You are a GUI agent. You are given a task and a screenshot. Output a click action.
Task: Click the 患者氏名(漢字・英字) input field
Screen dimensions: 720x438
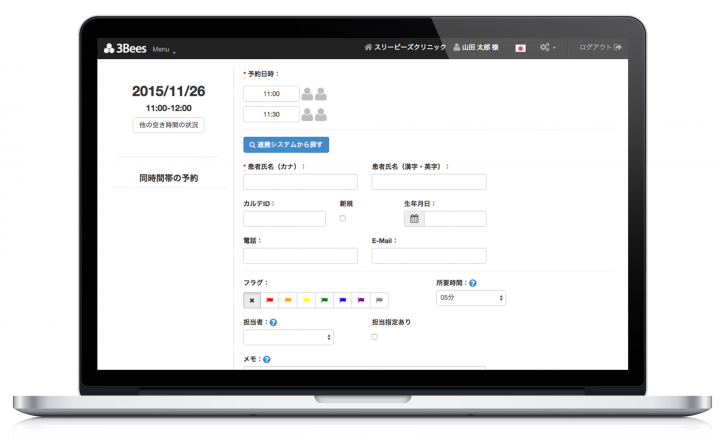[x=429, y=182]
